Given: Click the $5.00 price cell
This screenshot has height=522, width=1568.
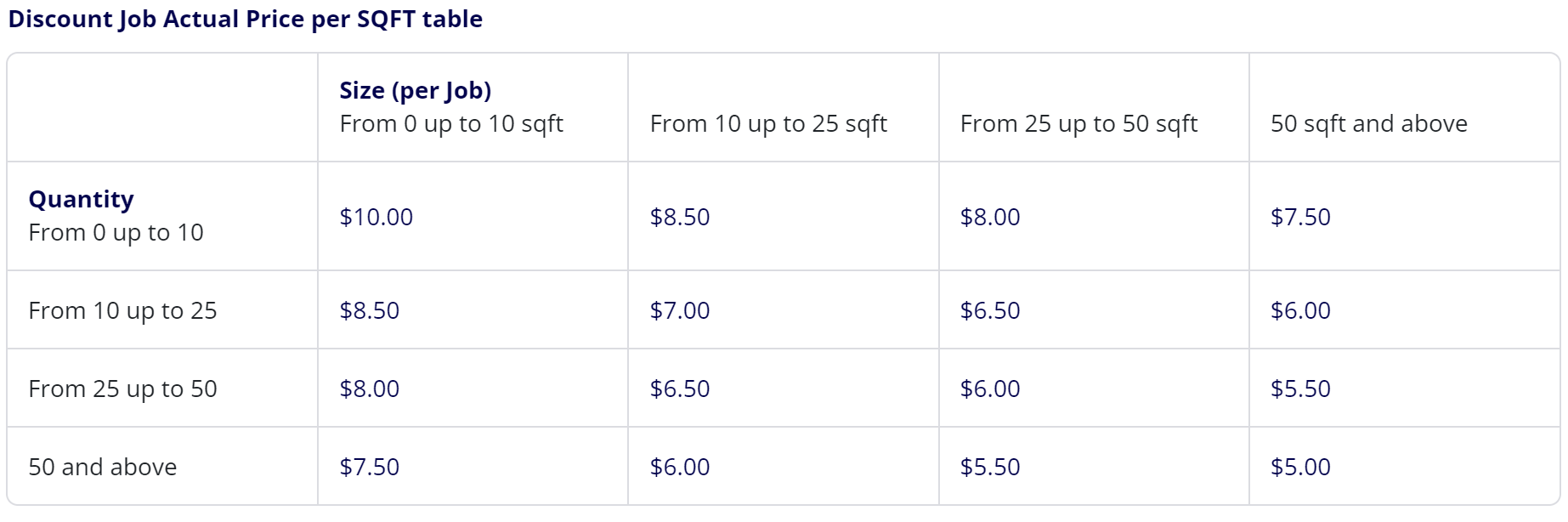Looking at the screenshot, I should [x=1301, y=467].
